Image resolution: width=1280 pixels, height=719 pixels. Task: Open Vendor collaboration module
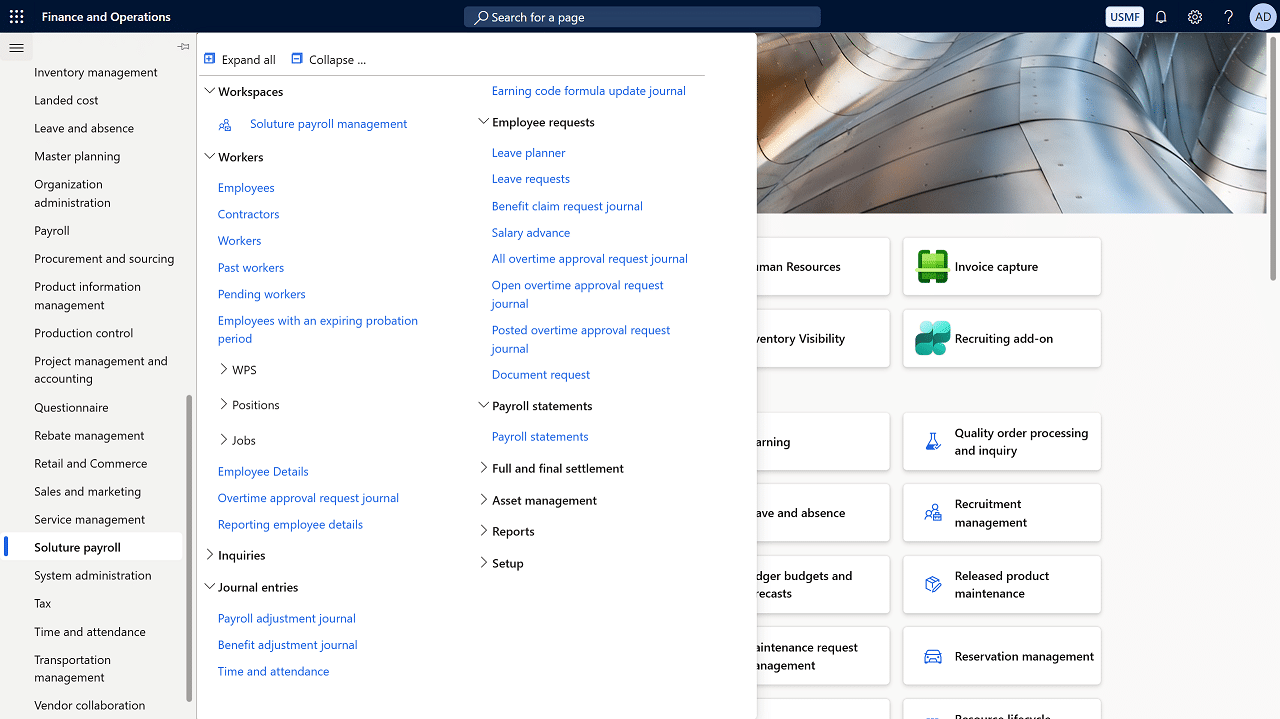[x=89, y=705]
